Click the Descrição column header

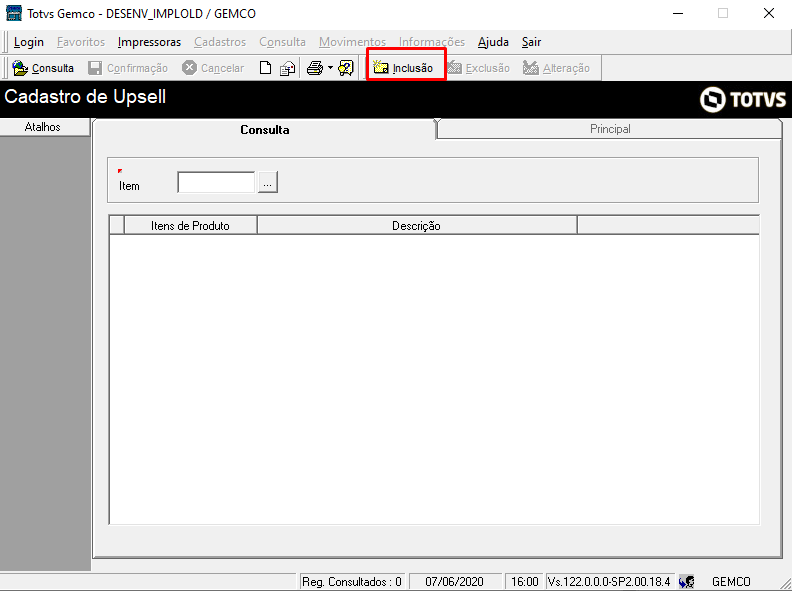pyautogui.click(x=417, y=225)
